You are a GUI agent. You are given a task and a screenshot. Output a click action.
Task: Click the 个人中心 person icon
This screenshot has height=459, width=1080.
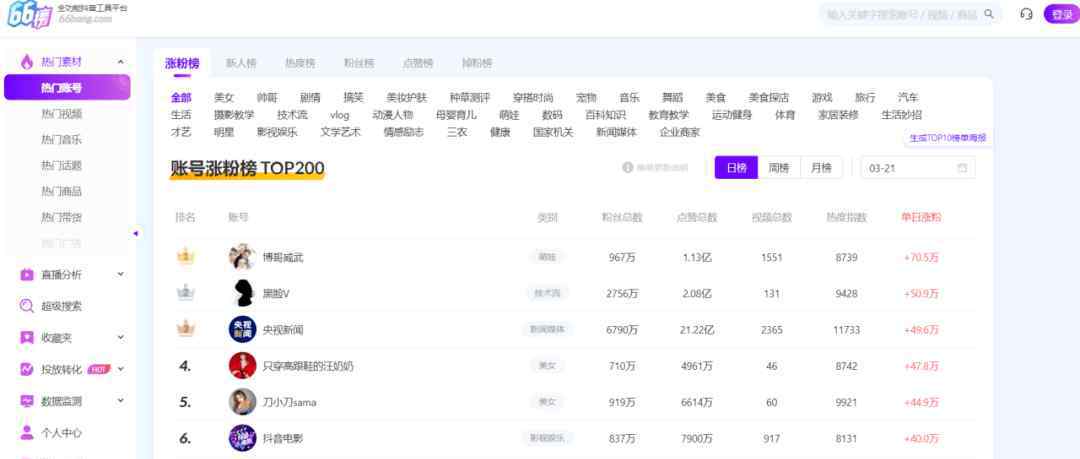point(27,433)
